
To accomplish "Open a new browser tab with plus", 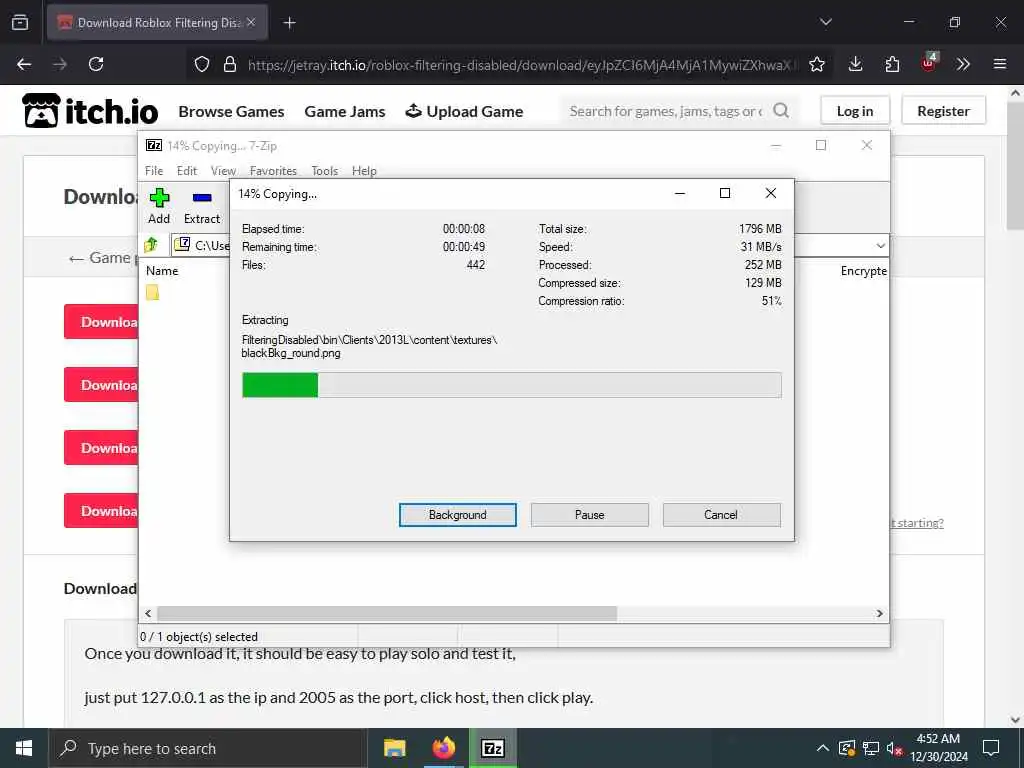I will 289,23.
